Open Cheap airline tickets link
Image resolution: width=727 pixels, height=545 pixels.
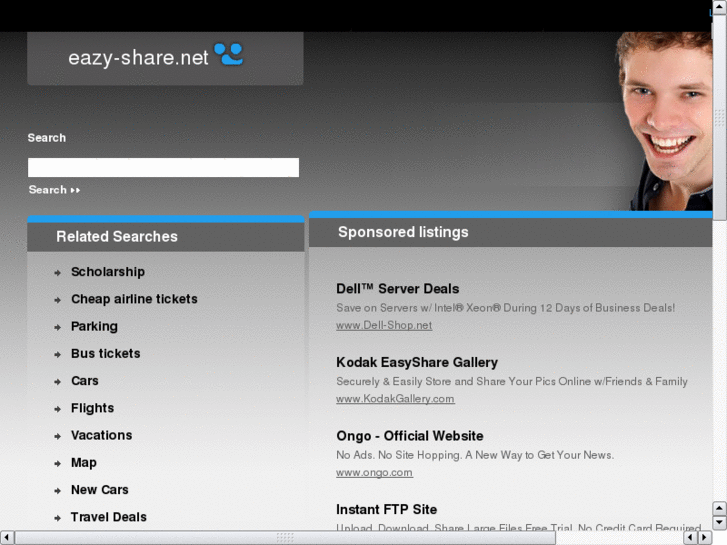[x=134, y=299]
